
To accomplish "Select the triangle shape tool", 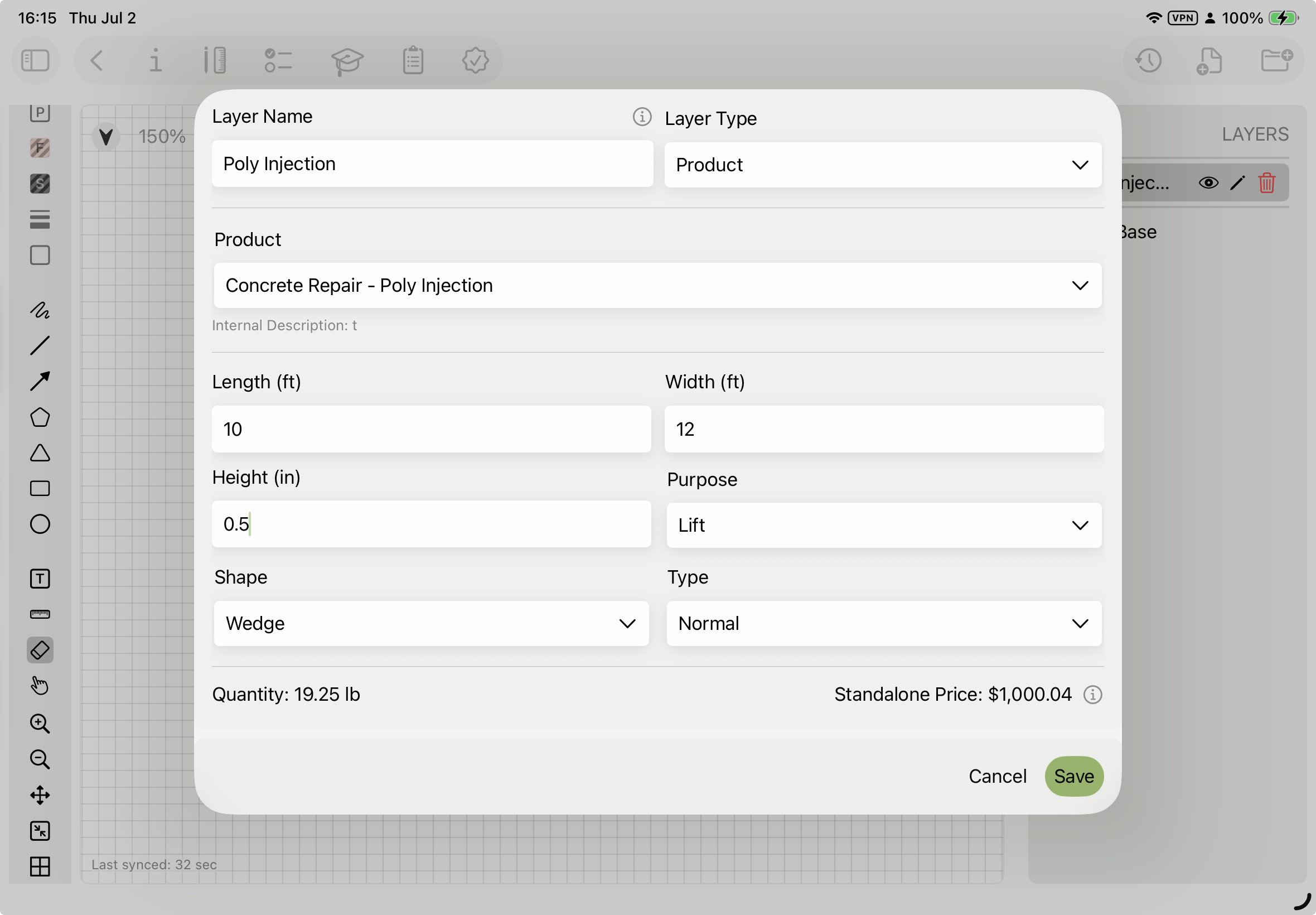I will (40, 453).
